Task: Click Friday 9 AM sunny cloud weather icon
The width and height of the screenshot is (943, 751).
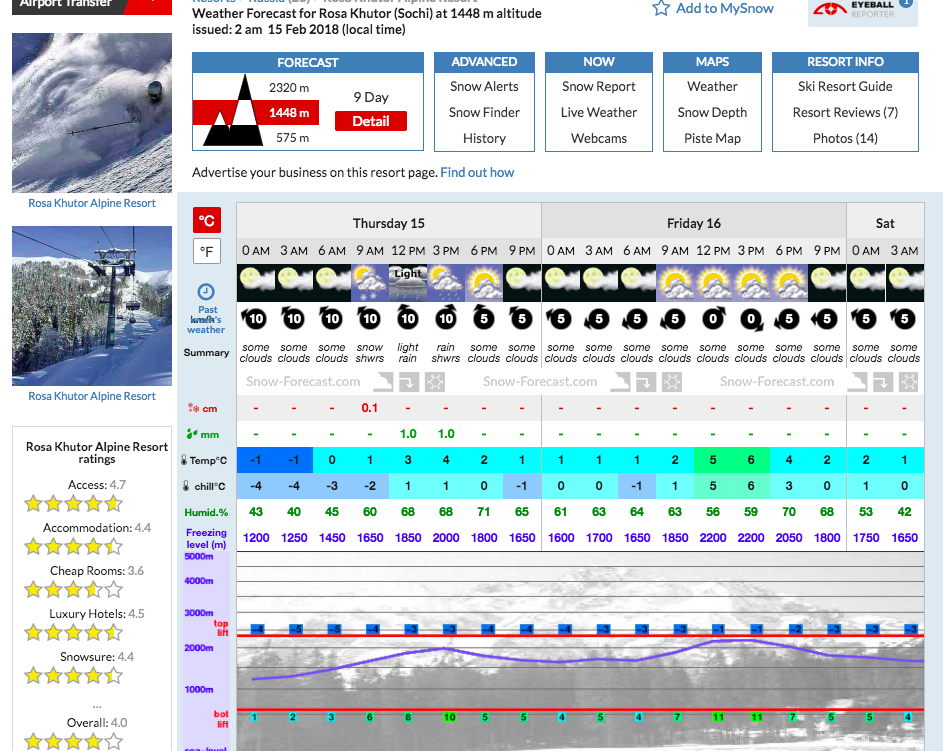Action: click(x=675, y=283)
